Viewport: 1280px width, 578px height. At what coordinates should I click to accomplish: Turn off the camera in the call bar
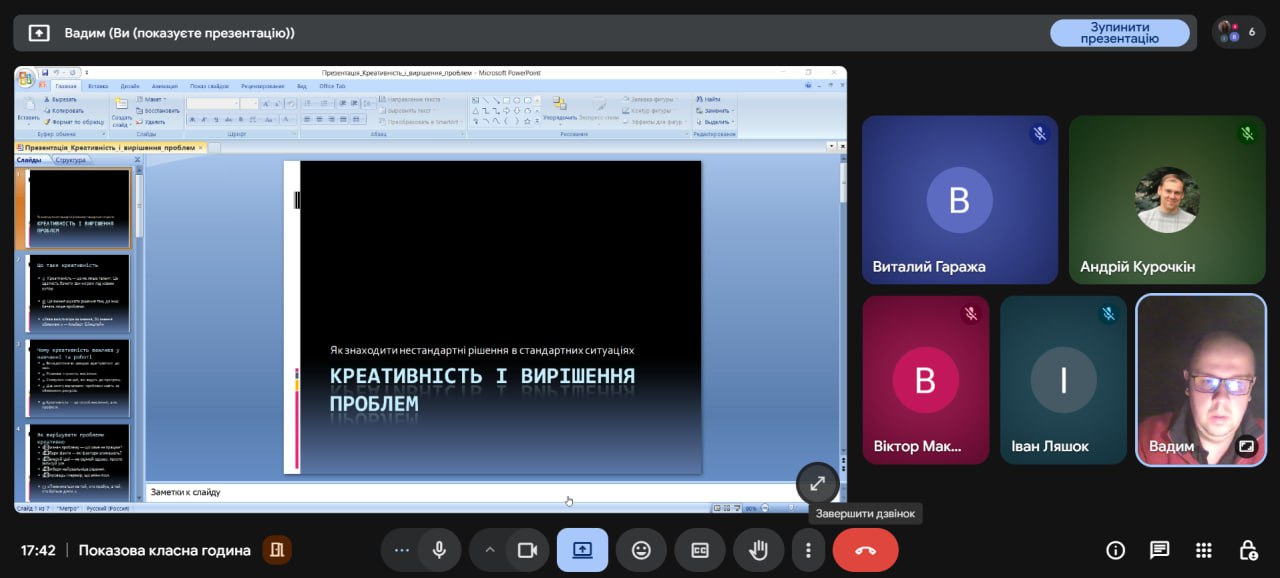(527, 550)
